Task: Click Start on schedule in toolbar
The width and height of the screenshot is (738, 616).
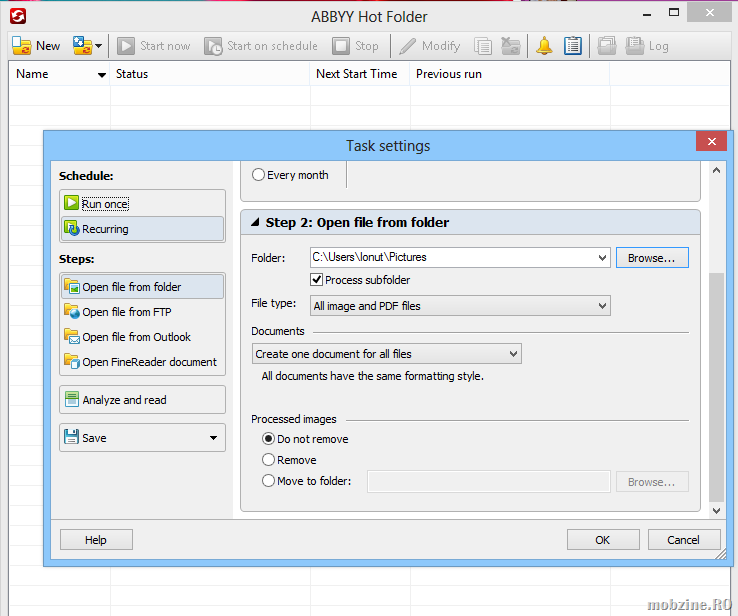Action: (261, 46)
